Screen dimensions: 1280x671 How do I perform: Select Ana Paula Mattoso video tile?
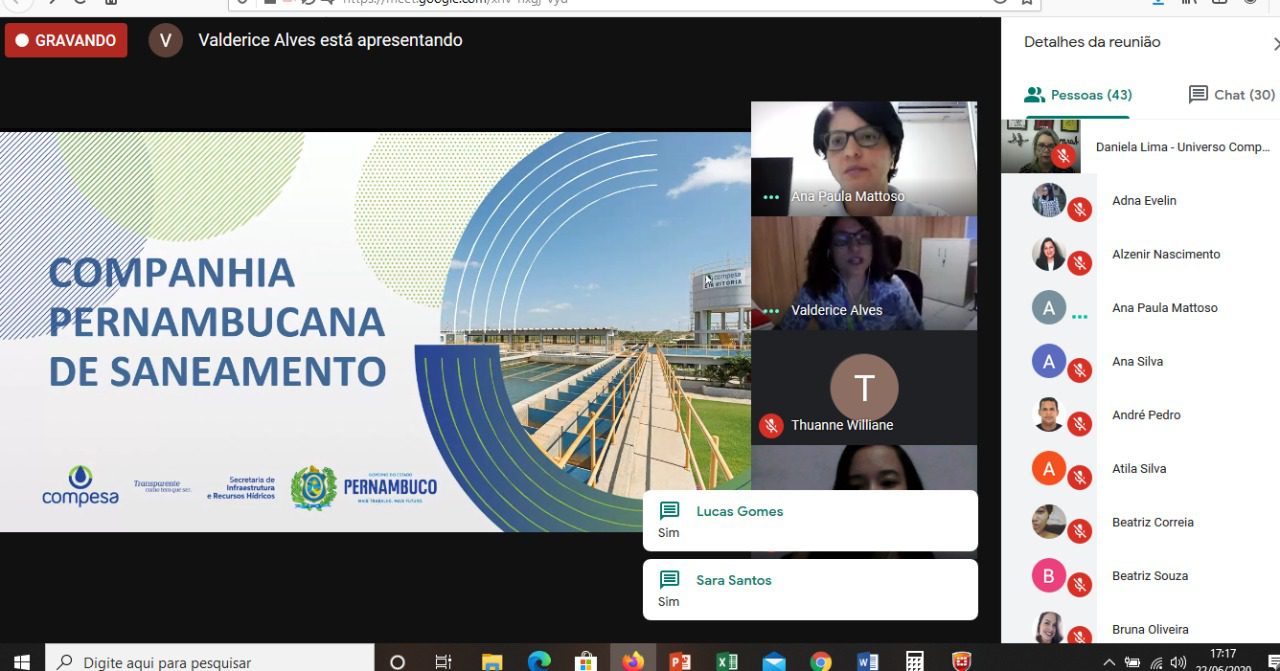(x=863, y=158)
